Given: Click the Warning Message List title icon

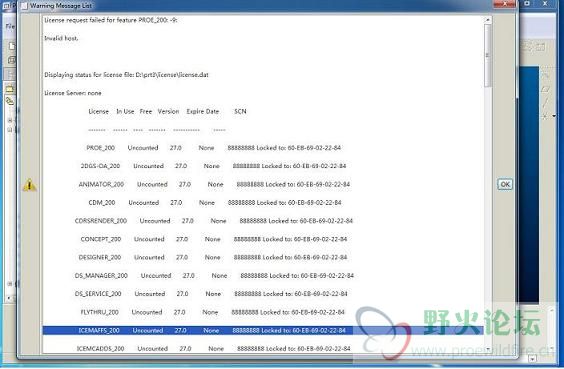Looking at the screenshot, I should pyautogui.click(x=24, y=6).
